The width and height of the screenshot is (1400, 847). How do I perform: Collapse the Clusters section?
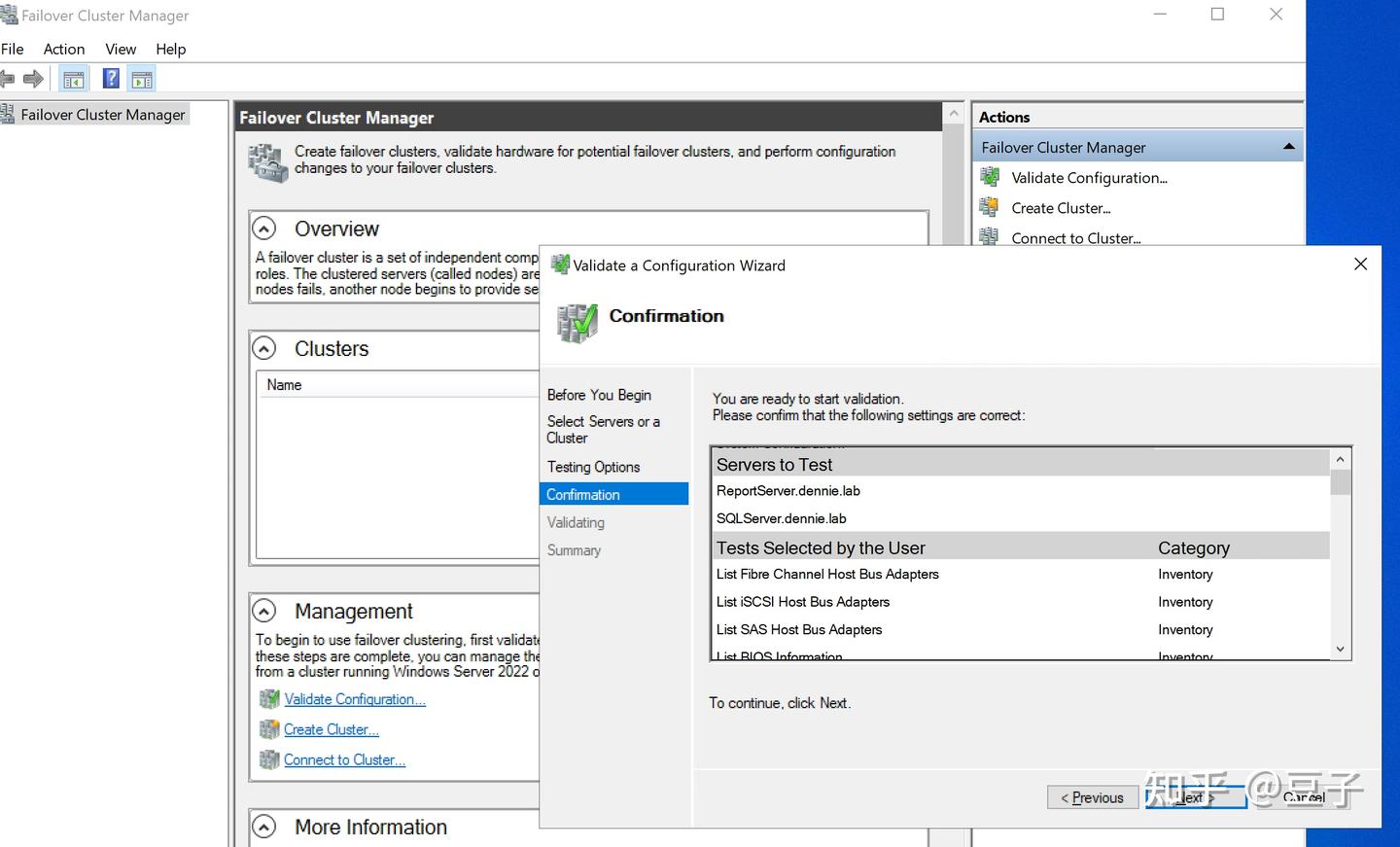264,347
